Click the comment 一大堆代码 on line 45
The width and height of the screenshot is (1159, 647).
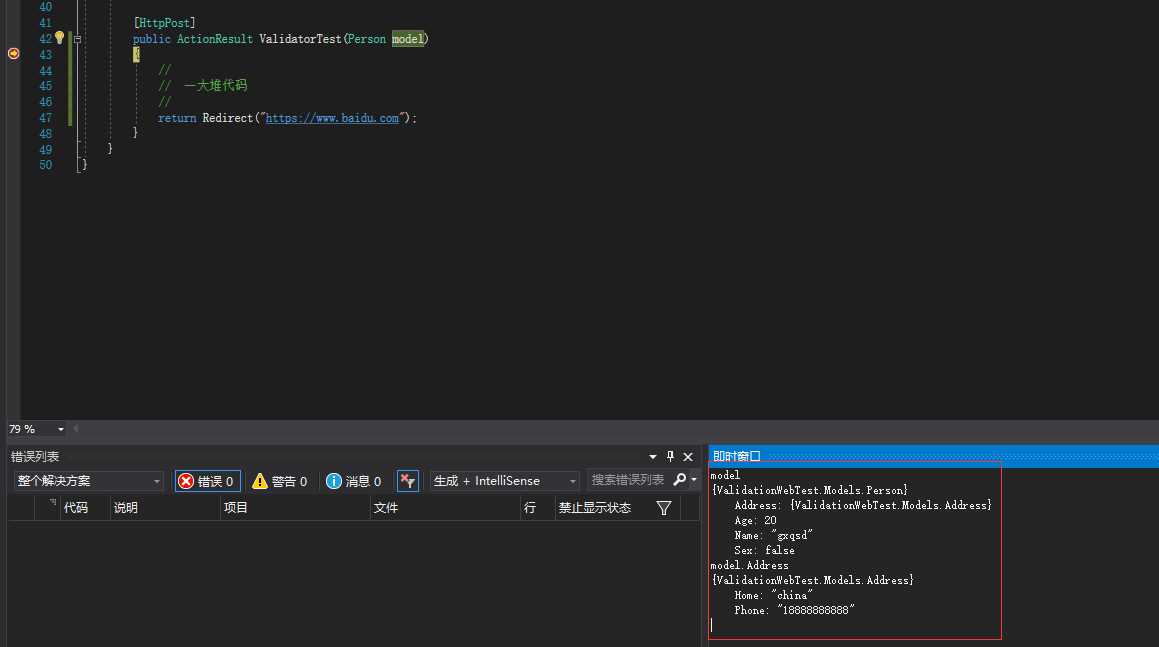click(x=215, y=86)
